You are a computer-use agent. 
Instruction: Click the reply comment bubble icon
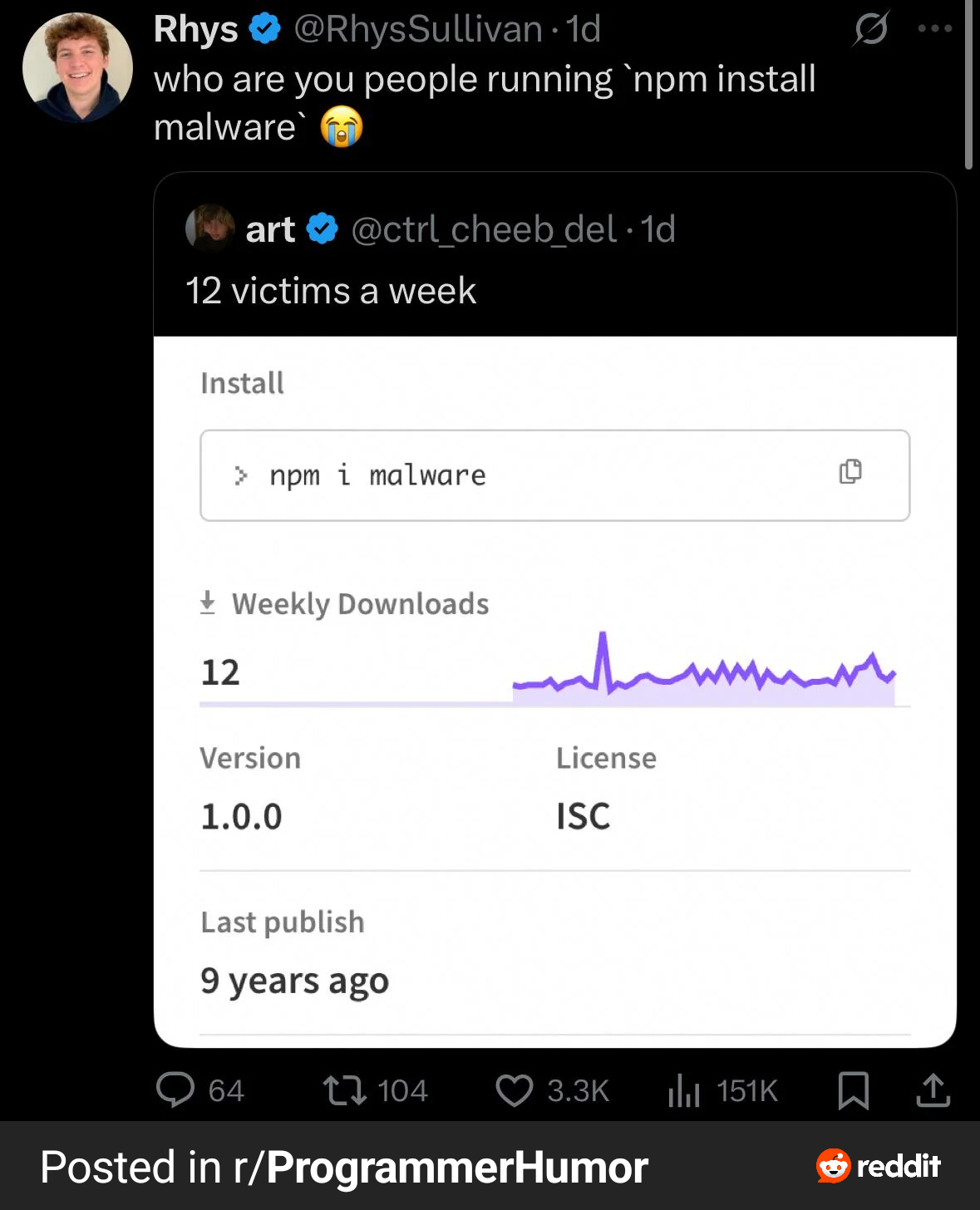tap(175, 1089)
